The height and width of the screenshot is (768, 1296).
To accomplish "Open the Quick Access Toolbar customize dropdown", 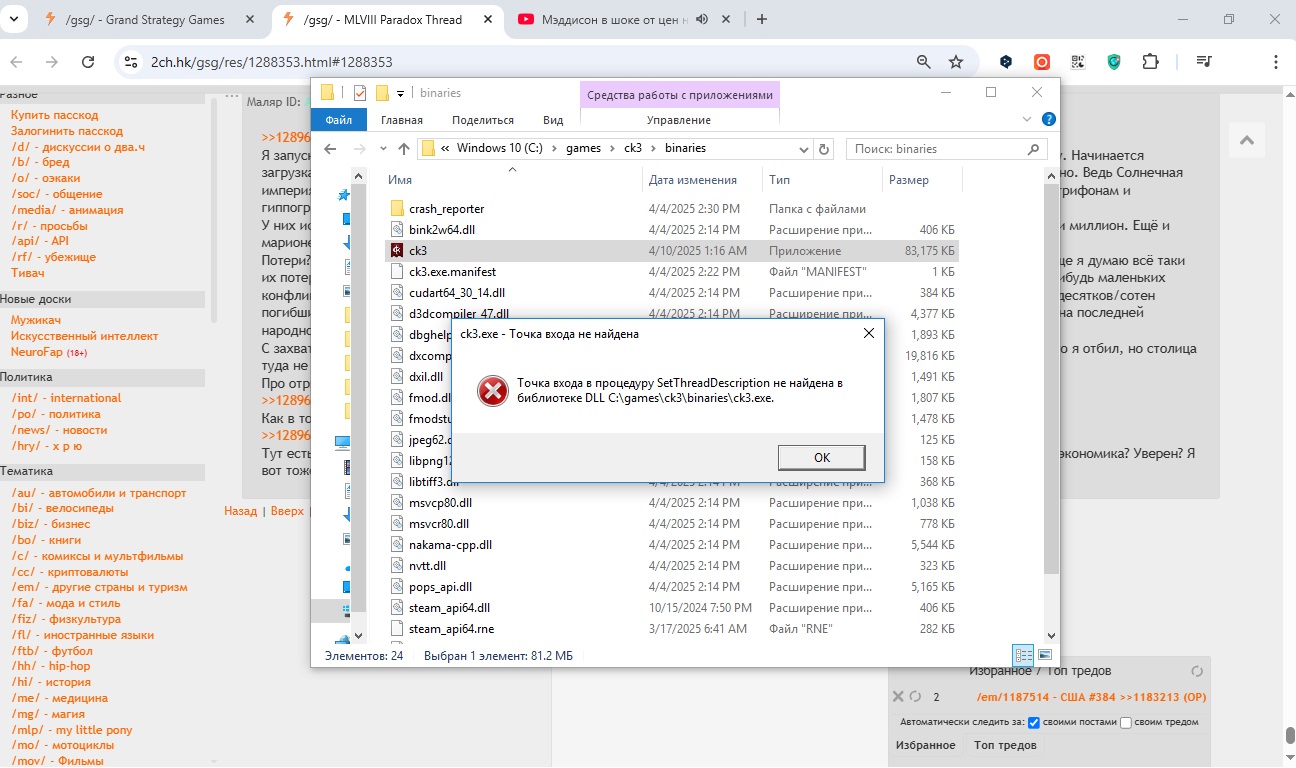I will coord(400,93).
